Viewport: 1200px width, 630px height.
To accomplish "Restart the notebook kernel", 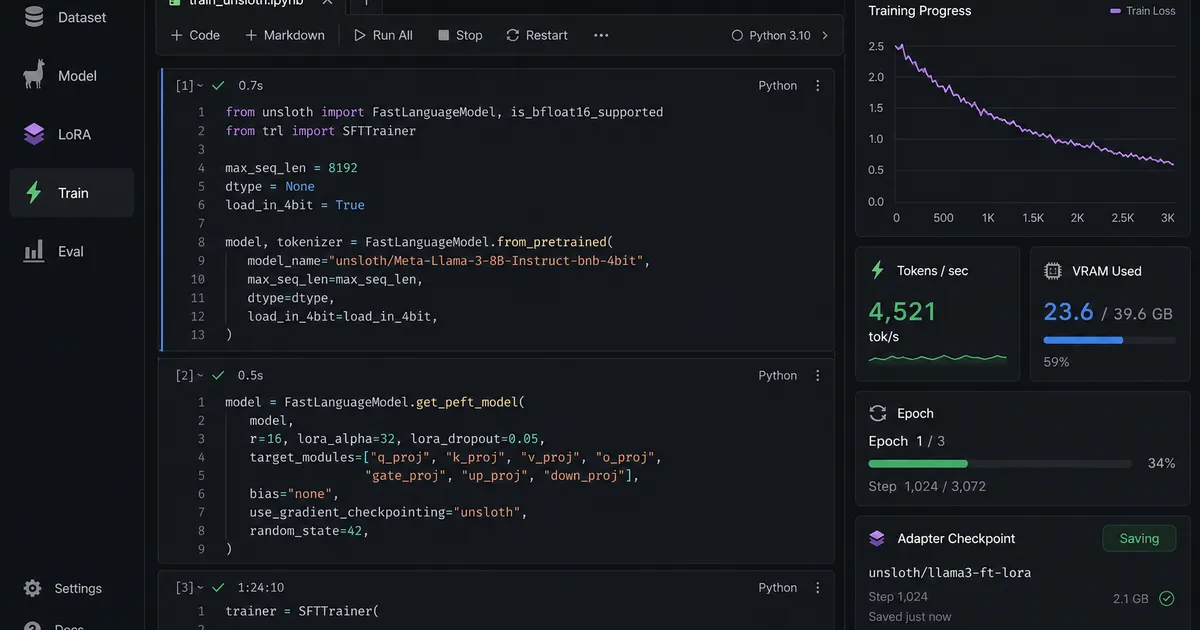I will click(537, 35).
